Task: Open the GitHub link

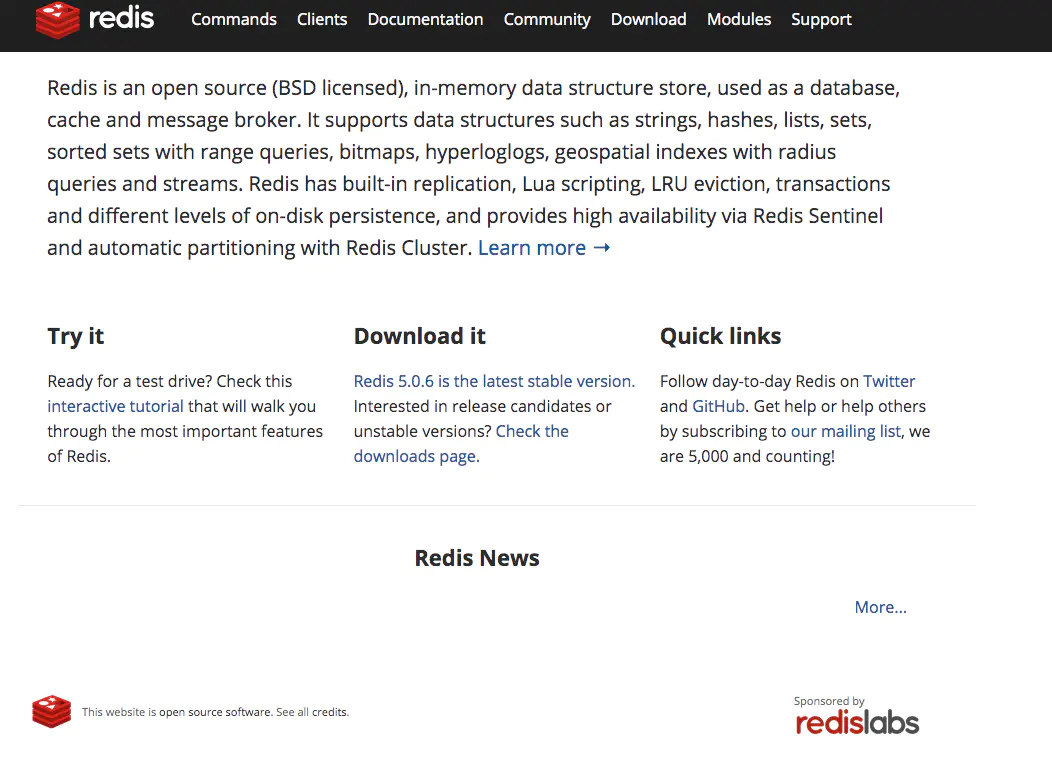Action: coord(719,406)
